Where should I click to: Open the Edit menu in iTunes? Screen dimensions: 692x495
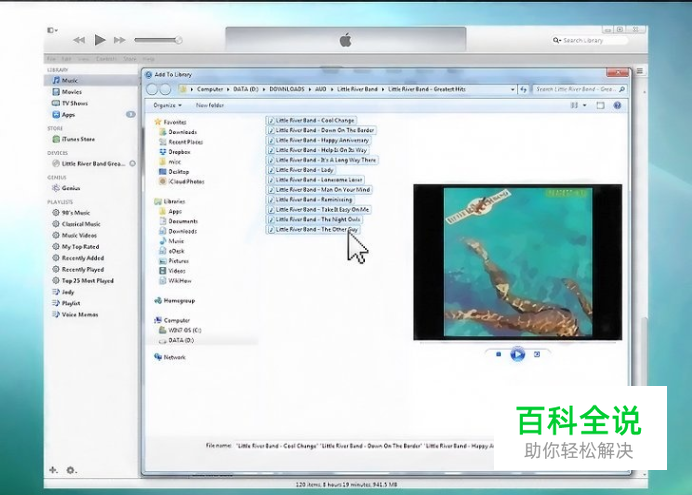(66, 59)
